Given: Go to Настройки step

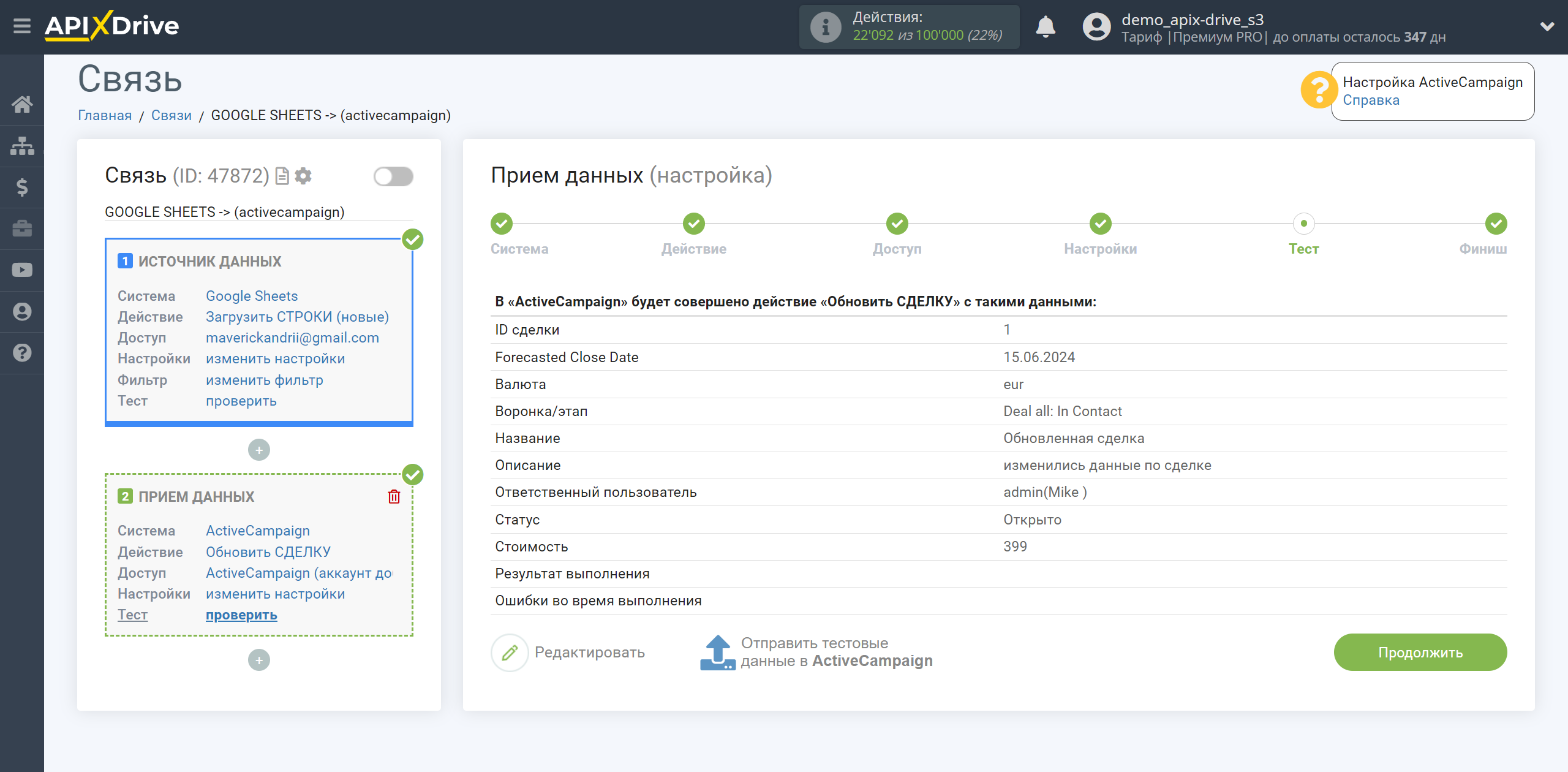Looking at the screenshot, I should 1100,224.
